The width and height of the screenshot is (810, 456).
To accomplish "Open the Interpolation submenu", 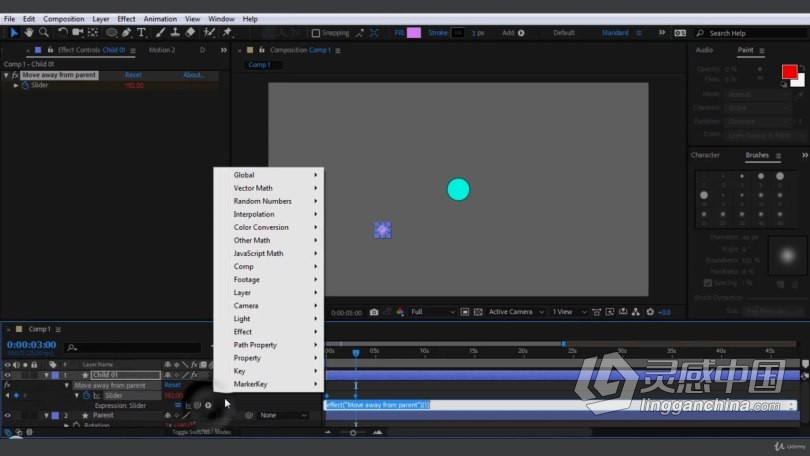I will [269, 214].
